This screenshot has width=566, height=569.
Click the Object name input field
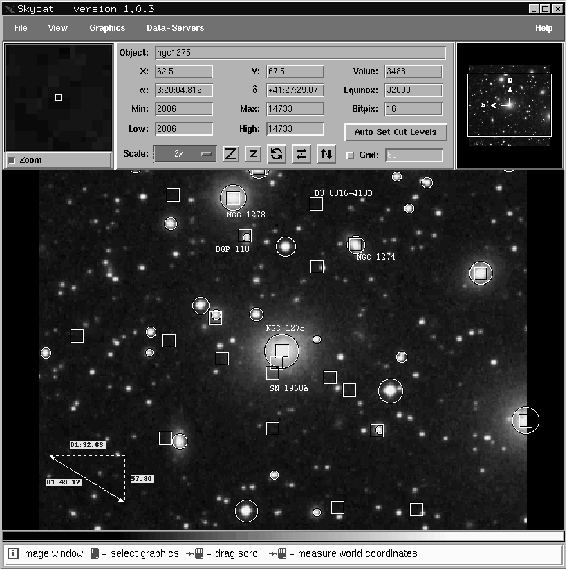(300, 53)
